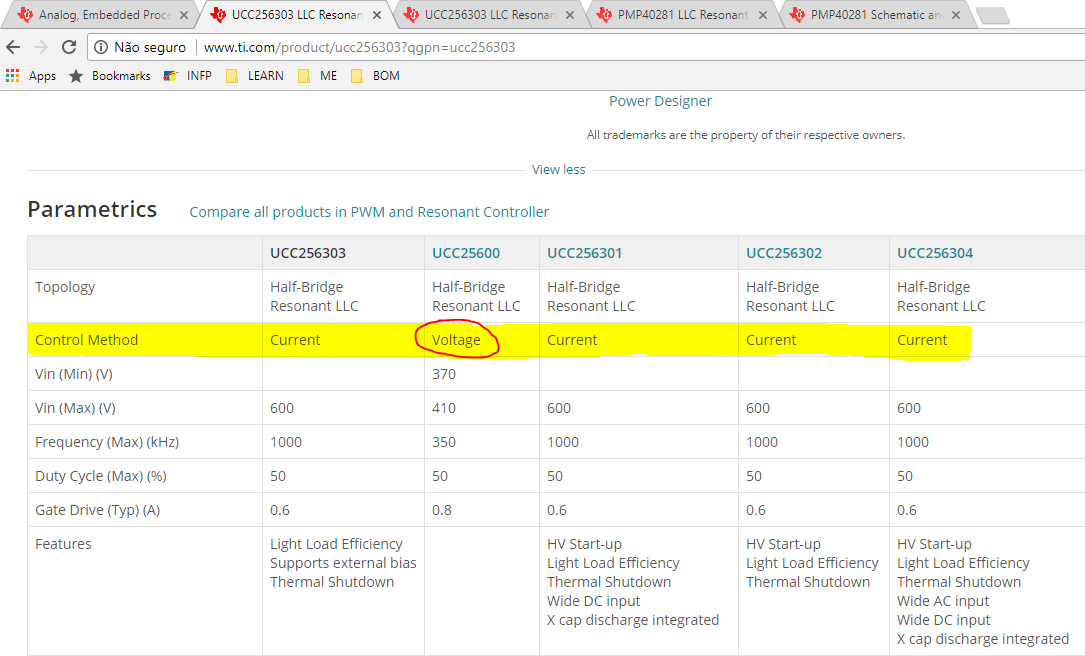This screenshot has height=656, width=1085.
Task: Open the ME bookmark folder
Action: point(318,75)
